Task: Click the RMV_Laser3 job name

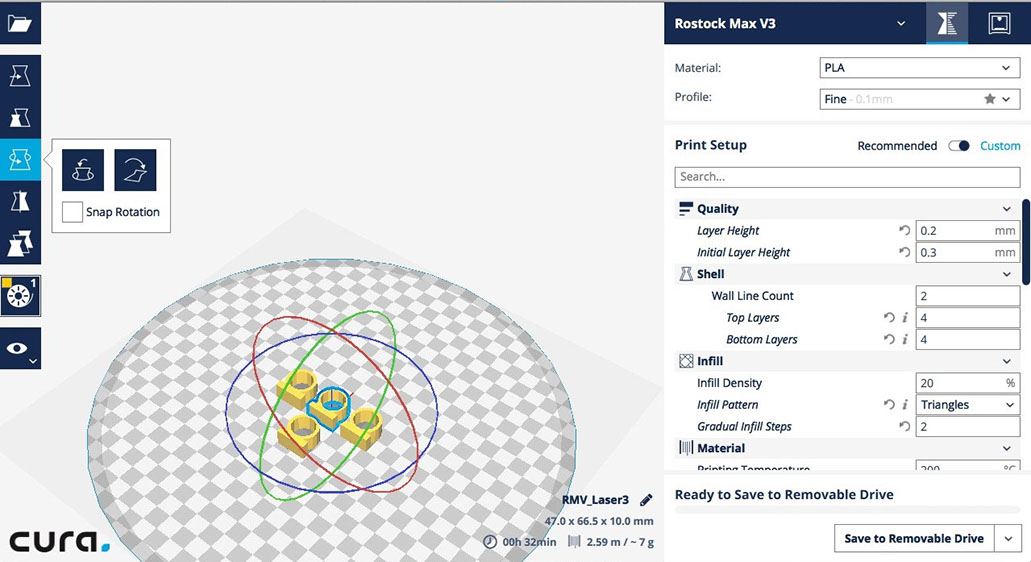Action: 595,500
